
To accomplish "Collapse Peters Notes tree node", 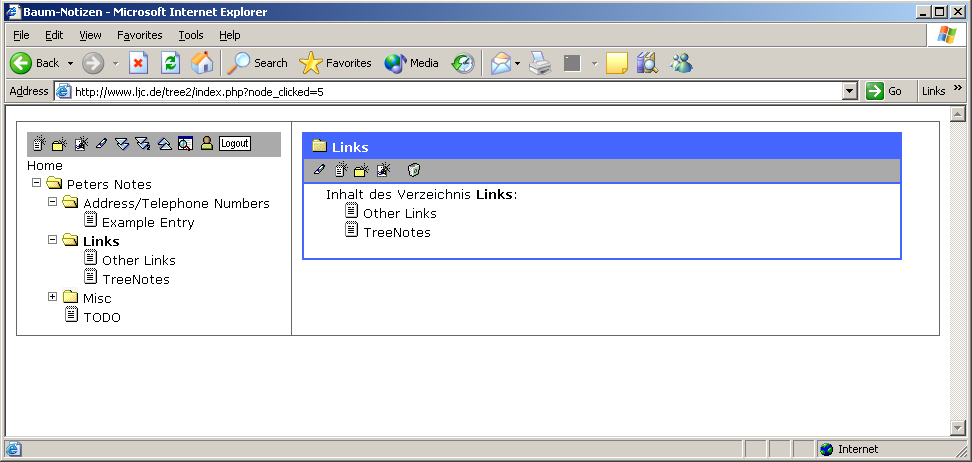I will point(37,183).
